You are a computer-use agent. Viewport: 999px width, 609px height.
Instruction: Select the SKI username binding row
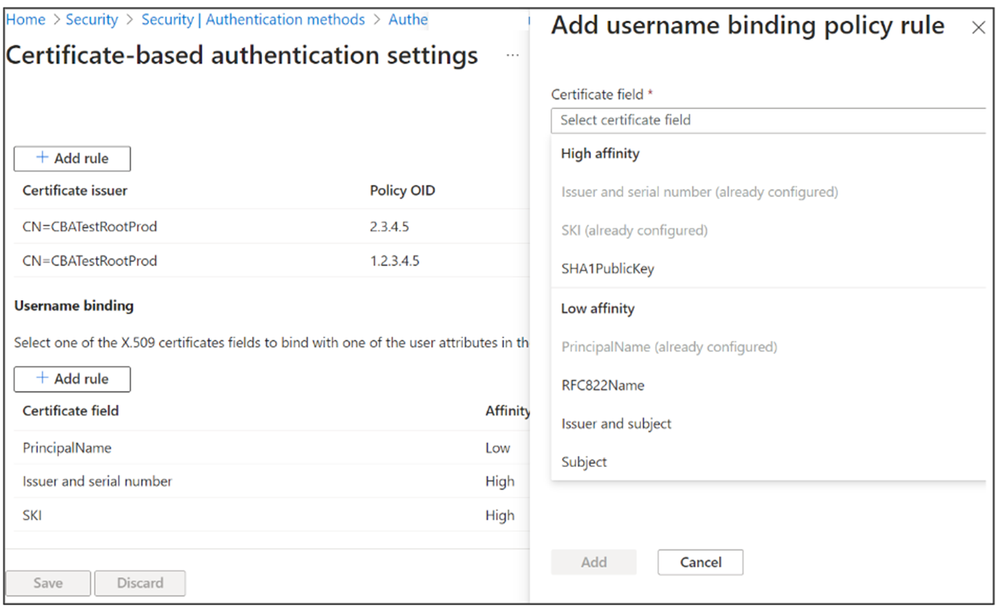pos(33,516)
